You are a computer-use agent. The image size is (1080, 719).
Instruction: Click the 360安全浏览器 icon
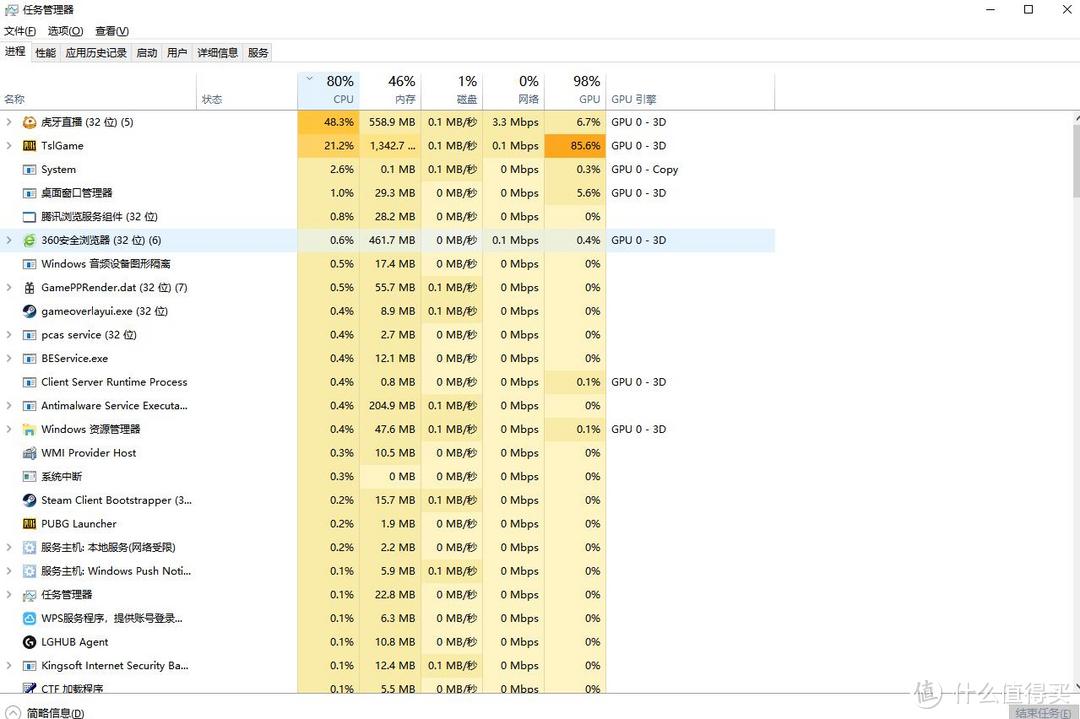click(29, 240)
